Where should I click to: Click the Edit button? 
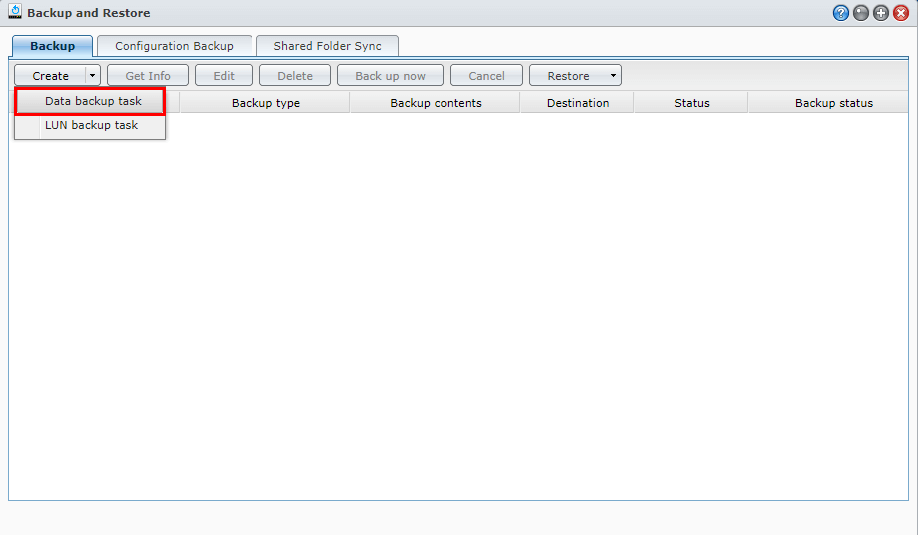(224, 76)
